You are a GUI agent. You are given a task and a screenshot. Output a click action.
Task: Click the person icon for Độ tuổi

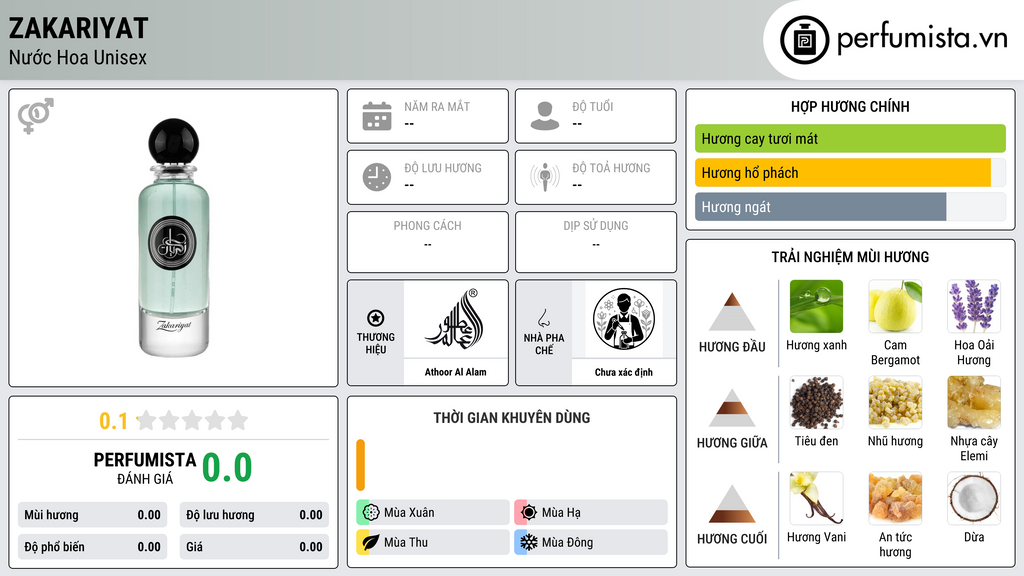coord(545,116)
